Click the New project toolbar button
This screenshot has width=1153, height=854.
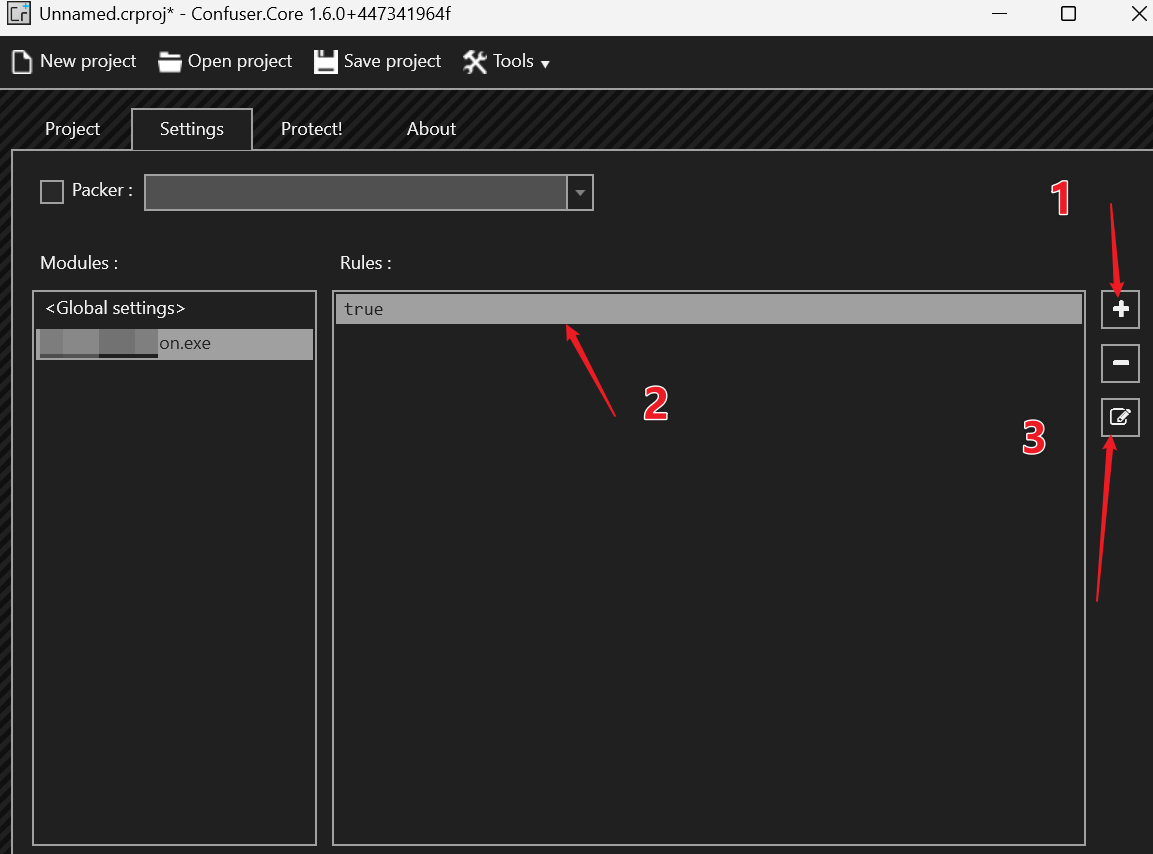[x=74, y=61]
